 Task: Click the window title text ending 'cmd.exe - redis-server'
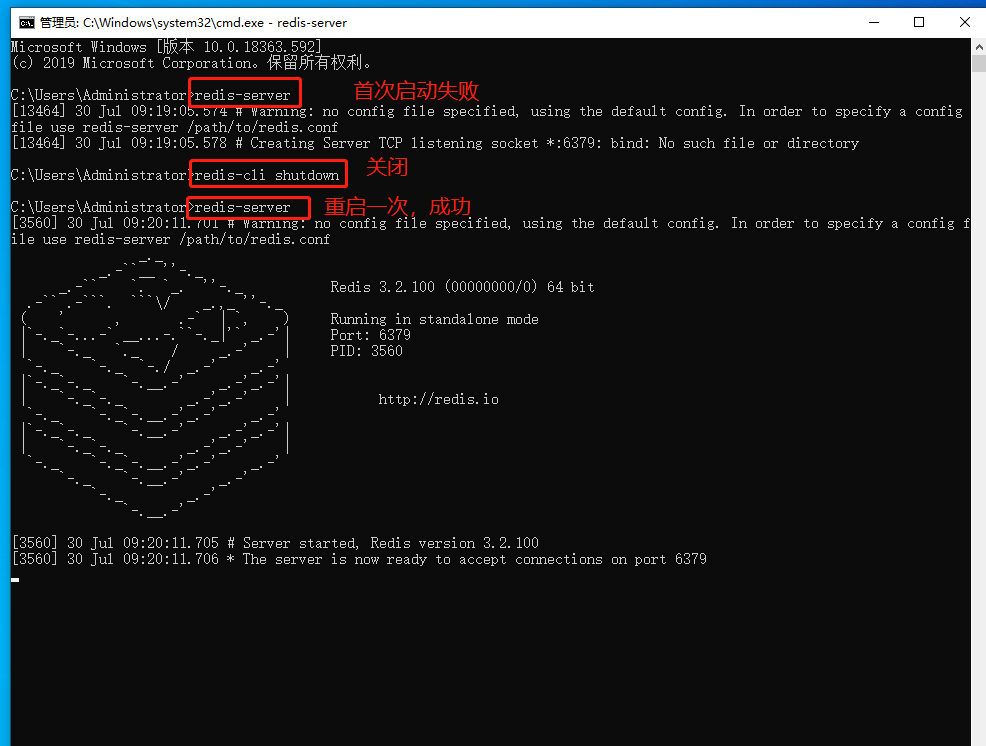tap(193, 23)
